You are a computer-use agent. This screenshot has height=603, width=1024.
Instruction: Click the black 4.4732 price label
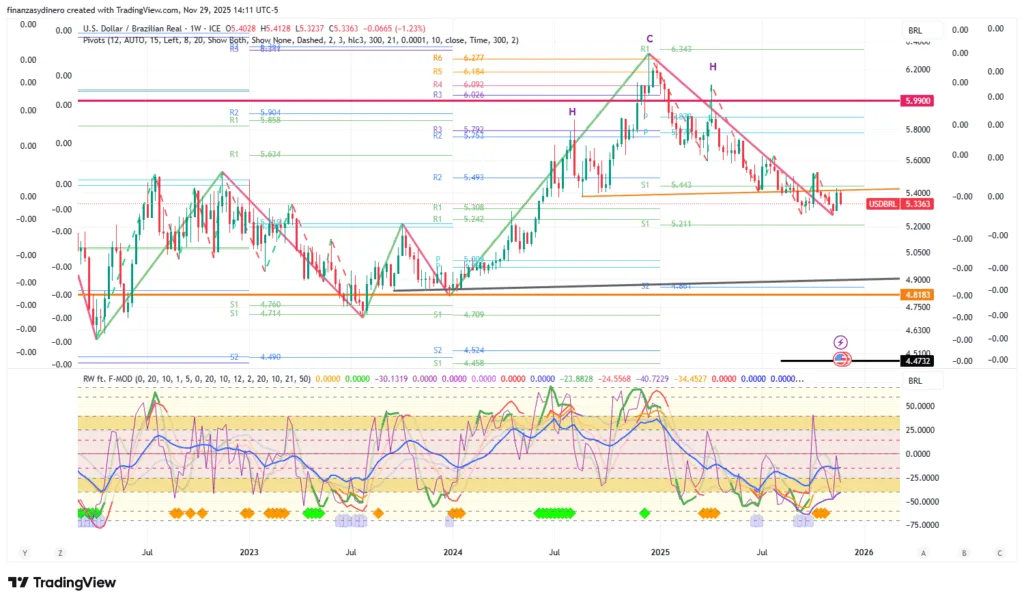[918, 360]
